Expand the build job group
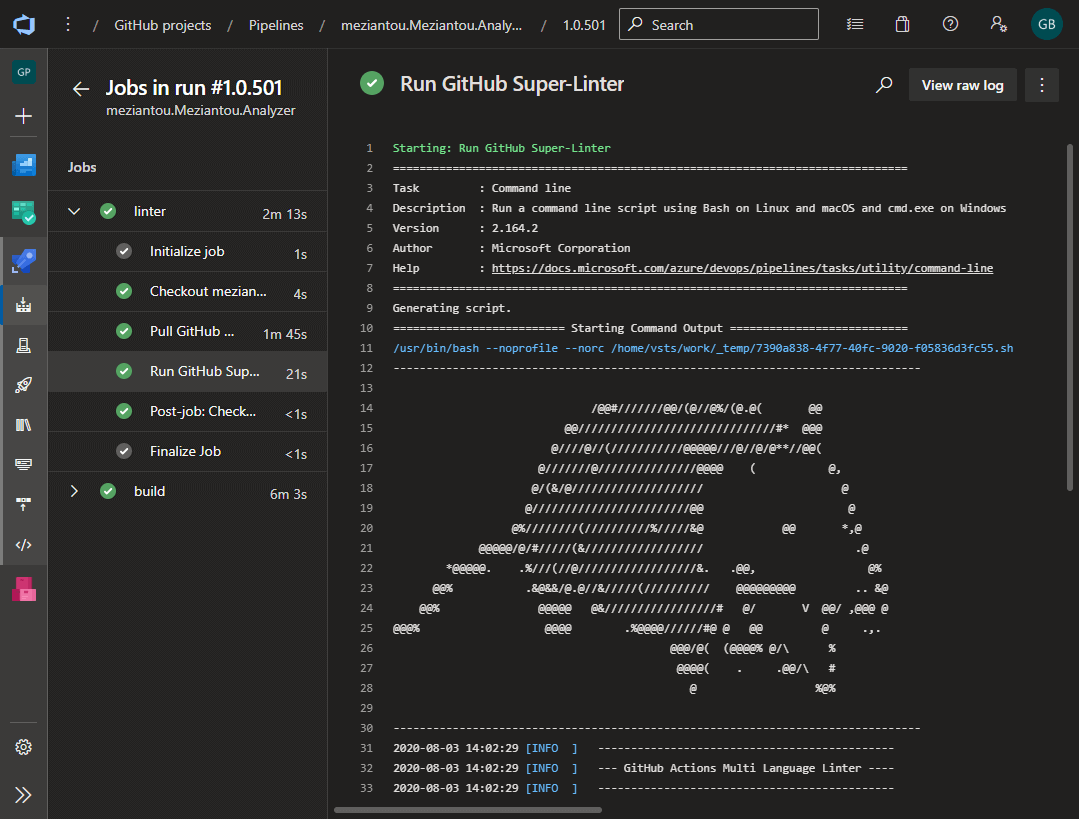1079x819 pixels. pos(74,491)
